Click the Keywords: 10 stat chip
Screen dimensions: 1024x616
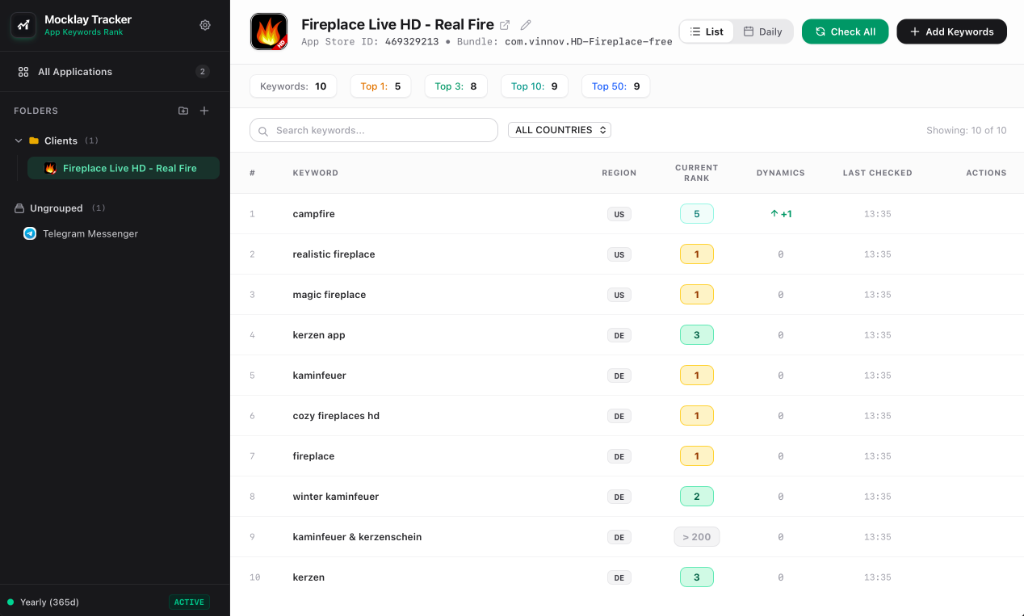pos(293,86)
